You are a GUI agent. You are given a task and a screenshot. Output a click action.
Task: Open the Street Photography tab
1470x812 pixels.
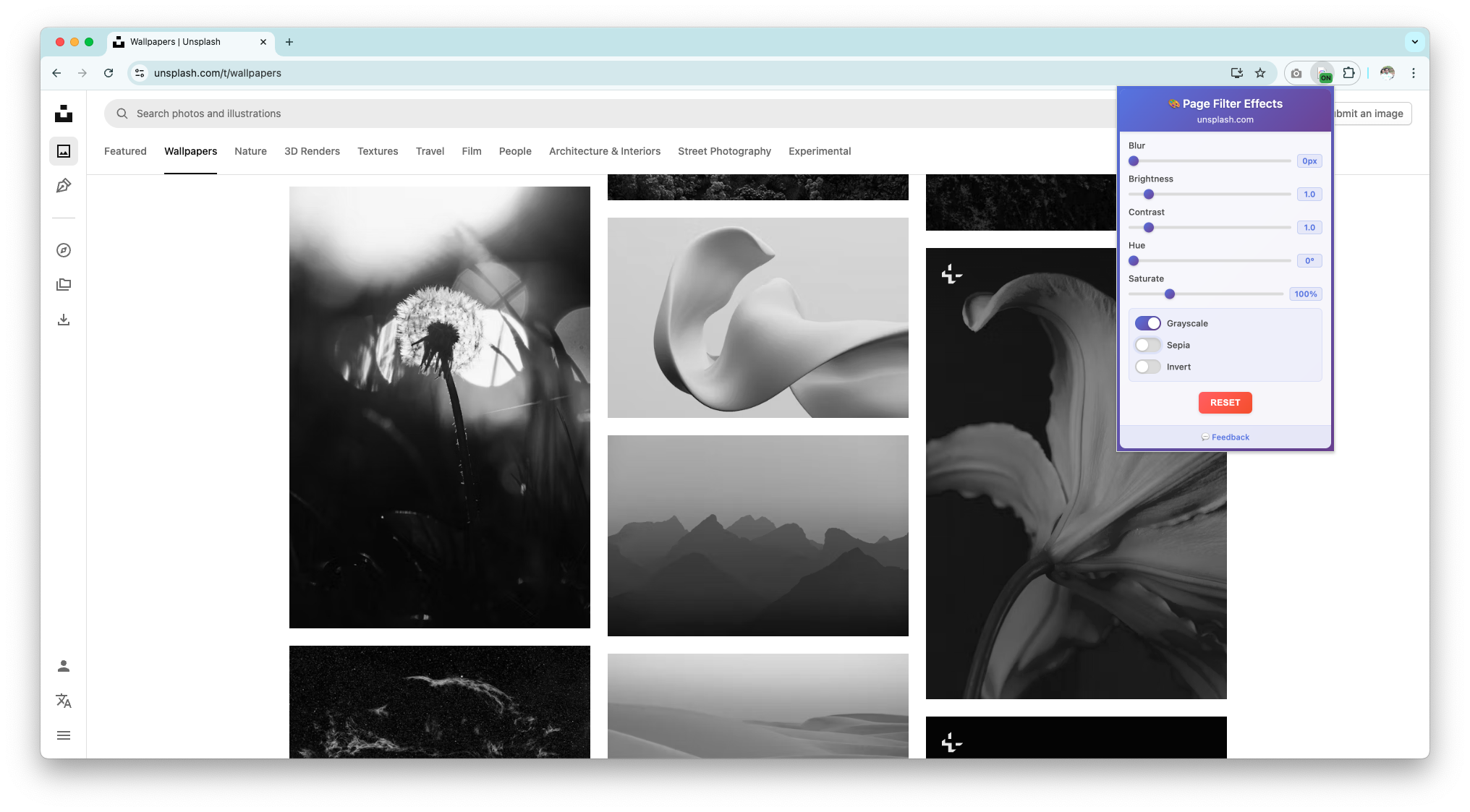[724, 151]
